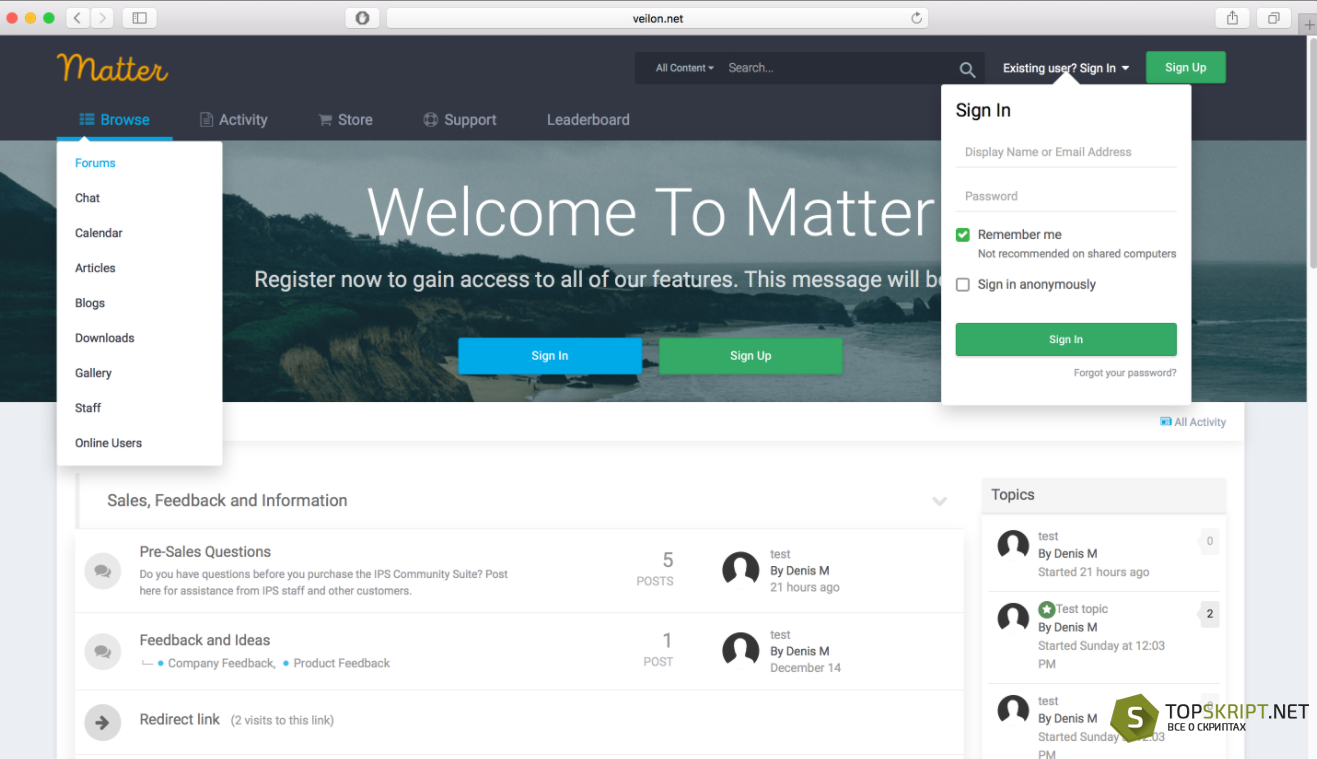Go back with Safari's back arrow
Image resolution: width=1317 pixels, height=759 pixels.
click(x=78, y=18)
